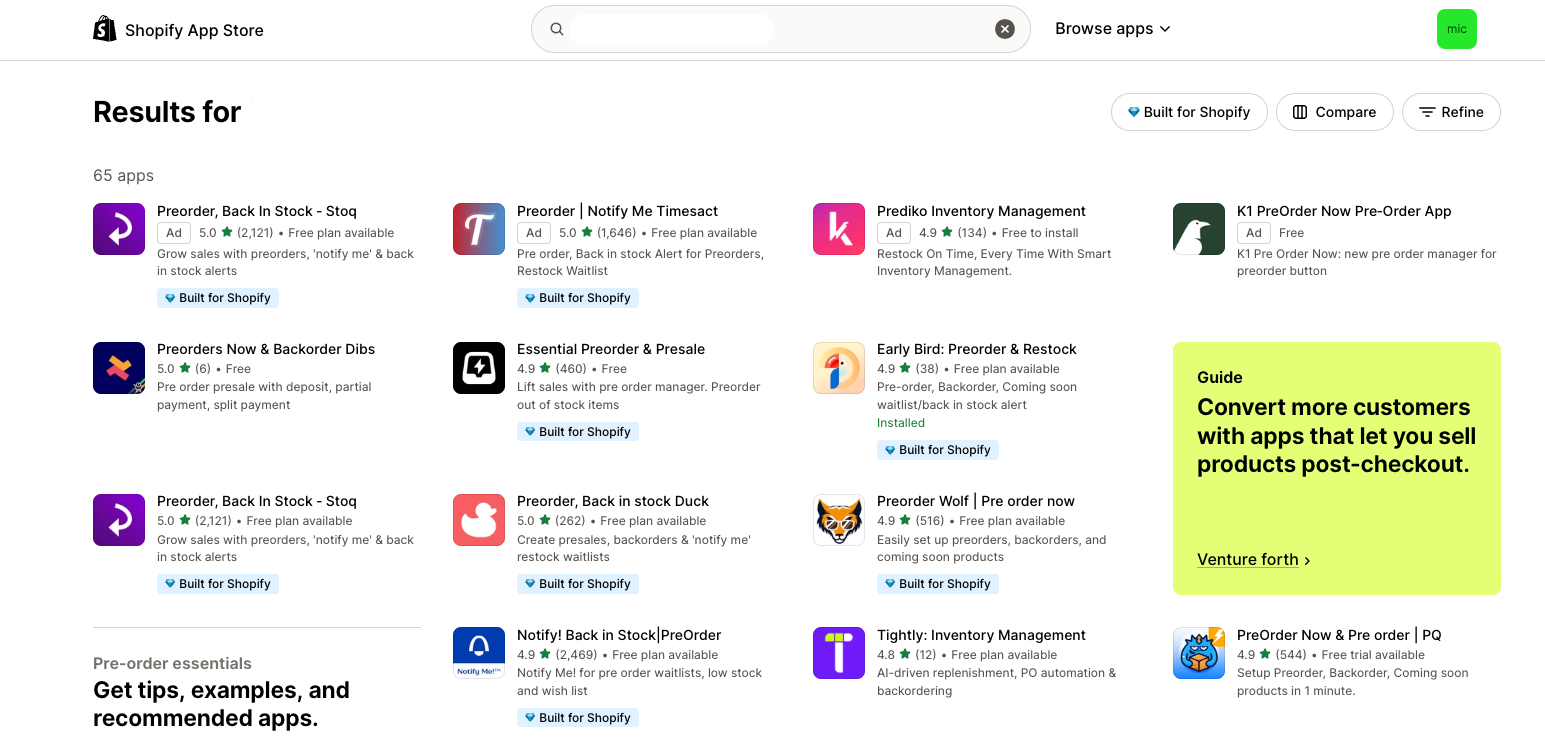Open K1 PreOrder Now Pre-Order App title
1545x751 pixels.
point(1344,211)
